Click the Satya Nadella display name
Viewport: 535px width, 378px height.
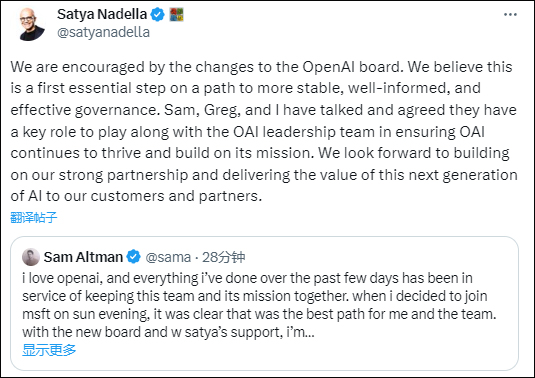click(102, 14)
